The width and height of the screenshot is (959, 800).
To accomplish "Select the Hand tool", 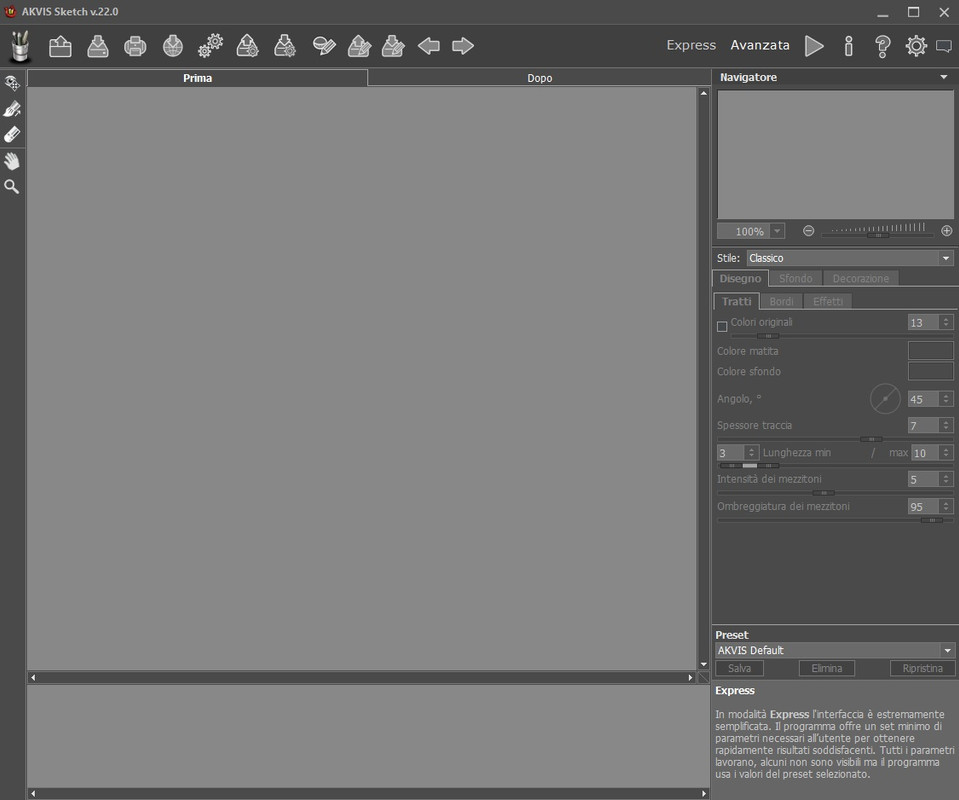I will tap(12, 161).
